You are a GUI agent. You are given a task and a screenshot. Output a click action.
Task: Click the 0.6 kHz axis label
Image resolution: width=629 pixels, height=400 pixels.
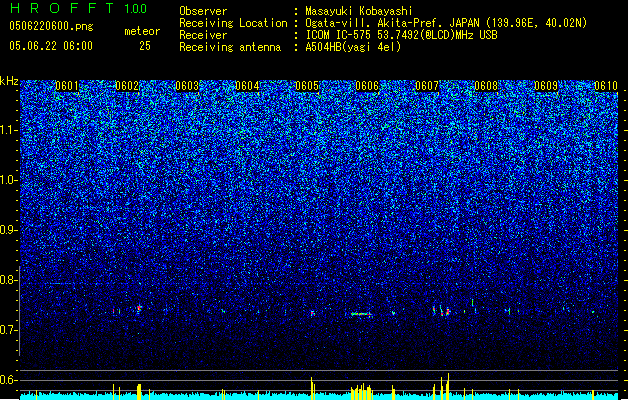click(8, 380)
